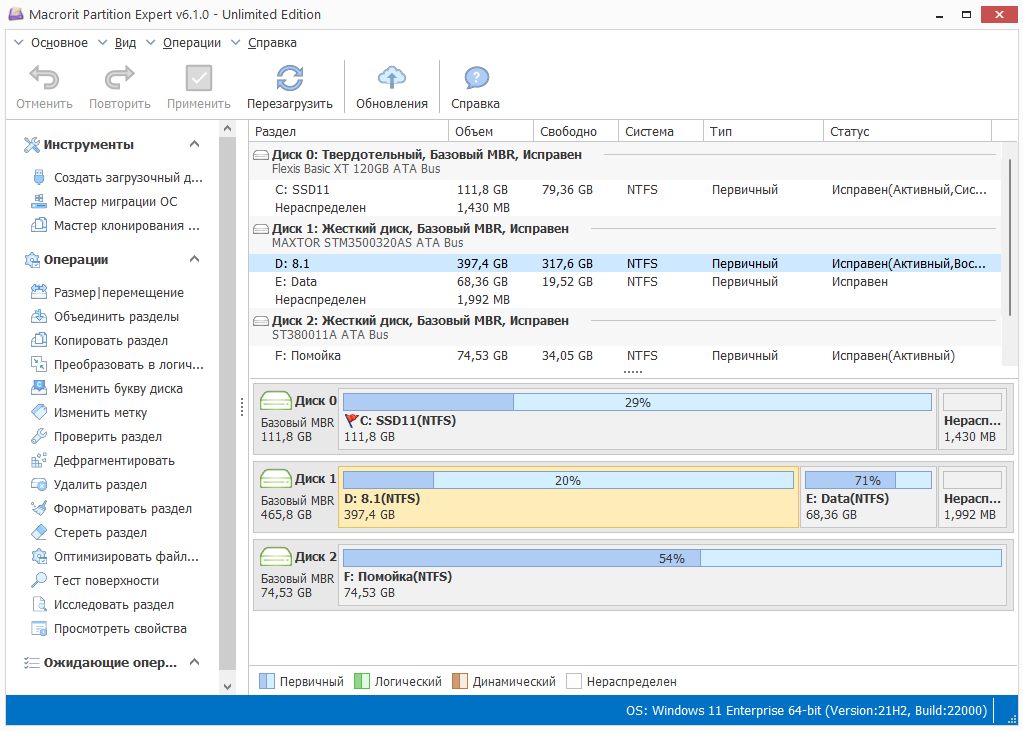Sort by the 'Тип' column header
This screenshot has width=1023, height=731.
763,131
